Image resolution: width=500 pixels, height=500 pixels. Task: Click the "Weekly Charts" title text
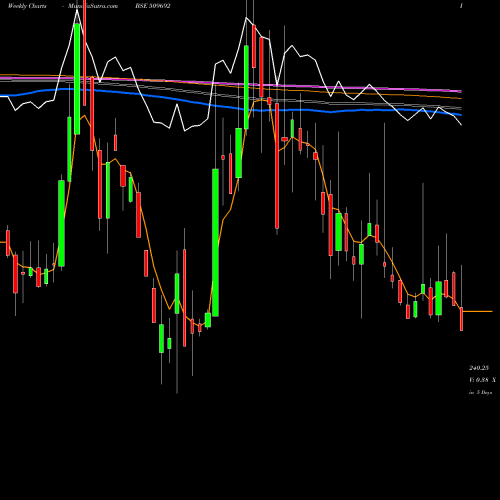click(27, 6)
